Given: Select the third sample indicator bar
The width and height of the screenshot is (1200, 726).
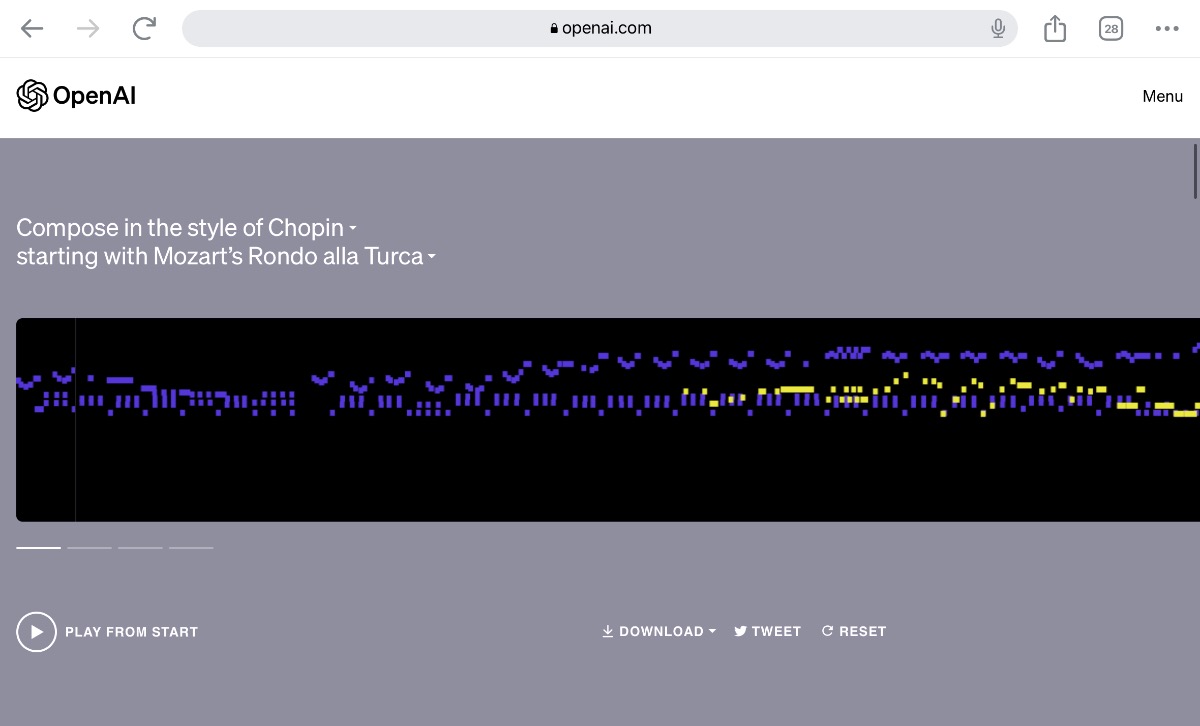Looking at the screenshot, I should 140,547.
